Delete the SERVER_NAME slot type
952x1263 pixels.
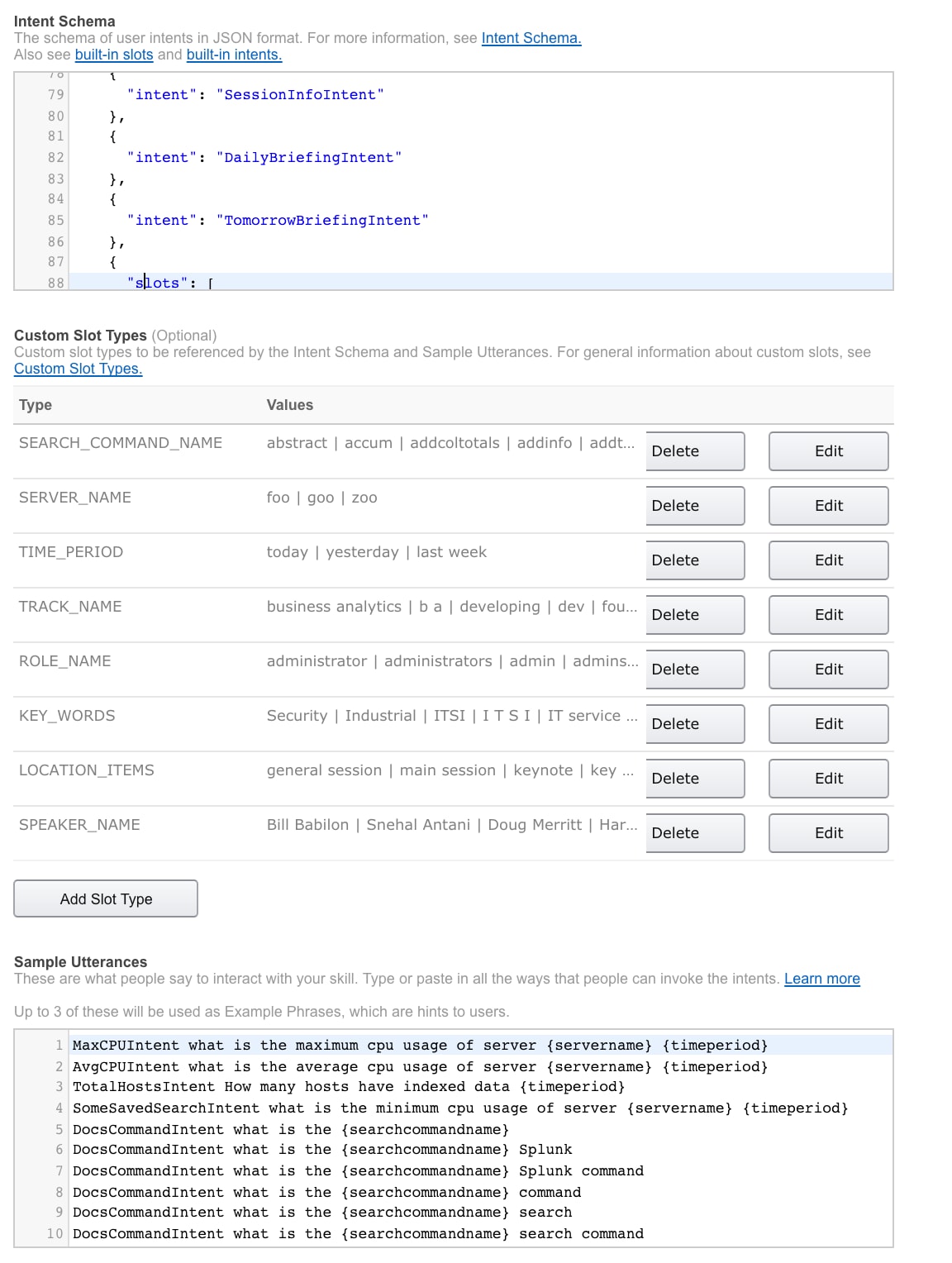[695, 506]
